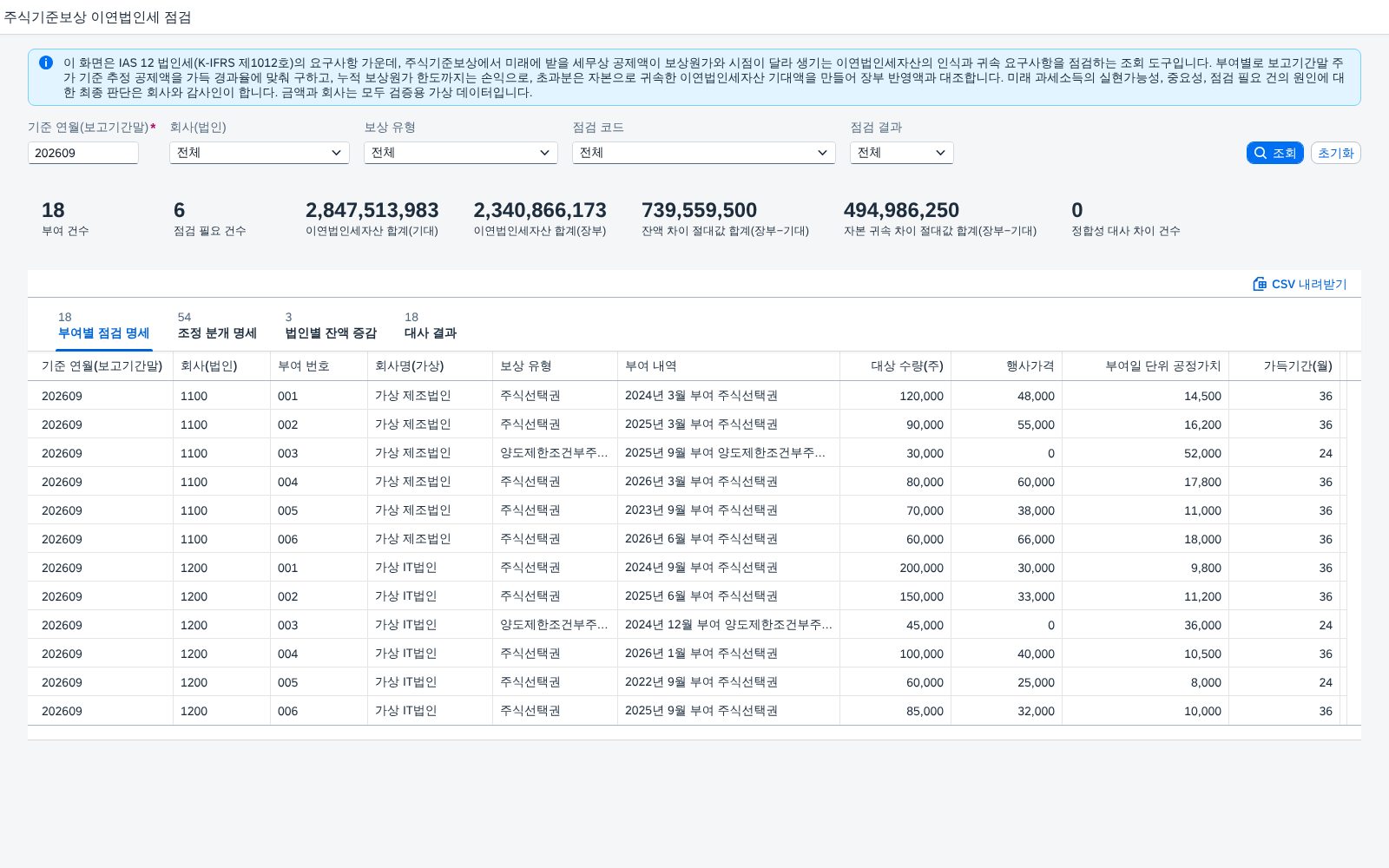This screenshot has height=868, width=1389.
Task: Expand the 점검 결과 dropdown arrow
Action: (940, 153)
